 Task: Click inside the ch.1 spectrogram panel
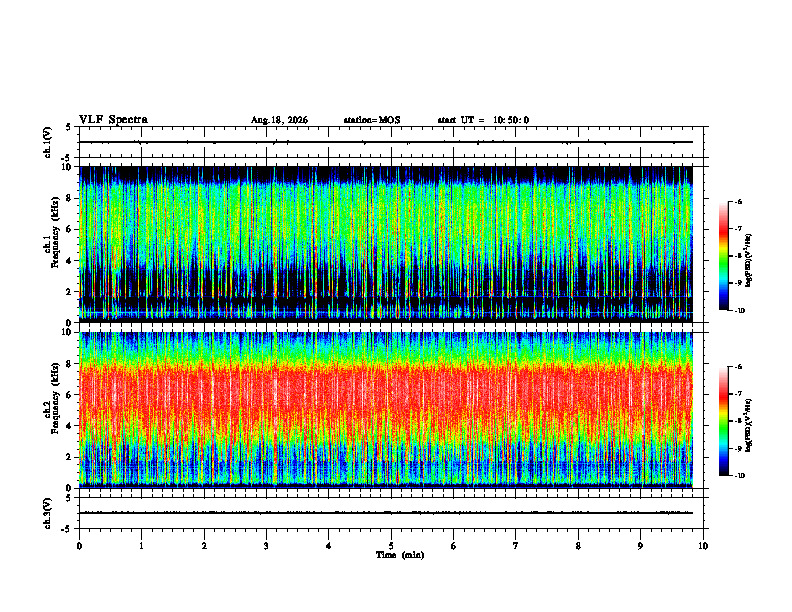click(x=386, y=244)
